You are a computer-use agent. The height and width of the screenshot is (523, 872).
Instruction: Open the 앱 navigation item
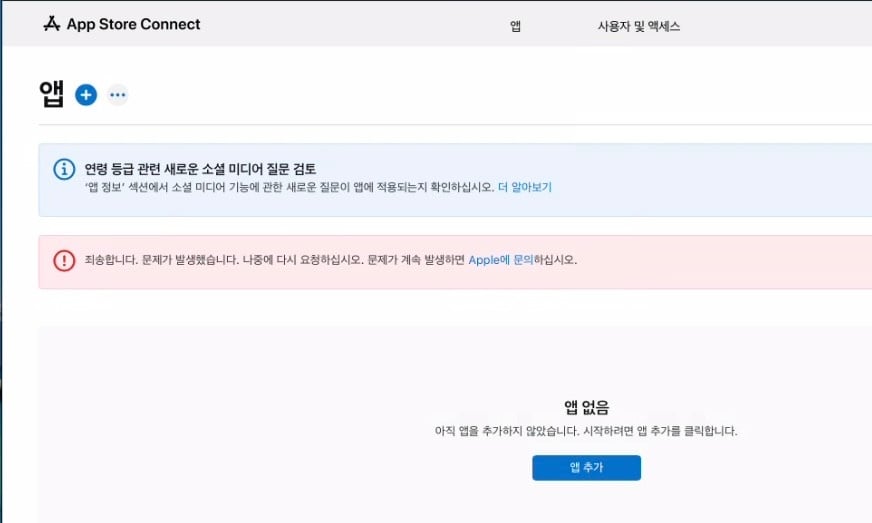coord(516,26)
